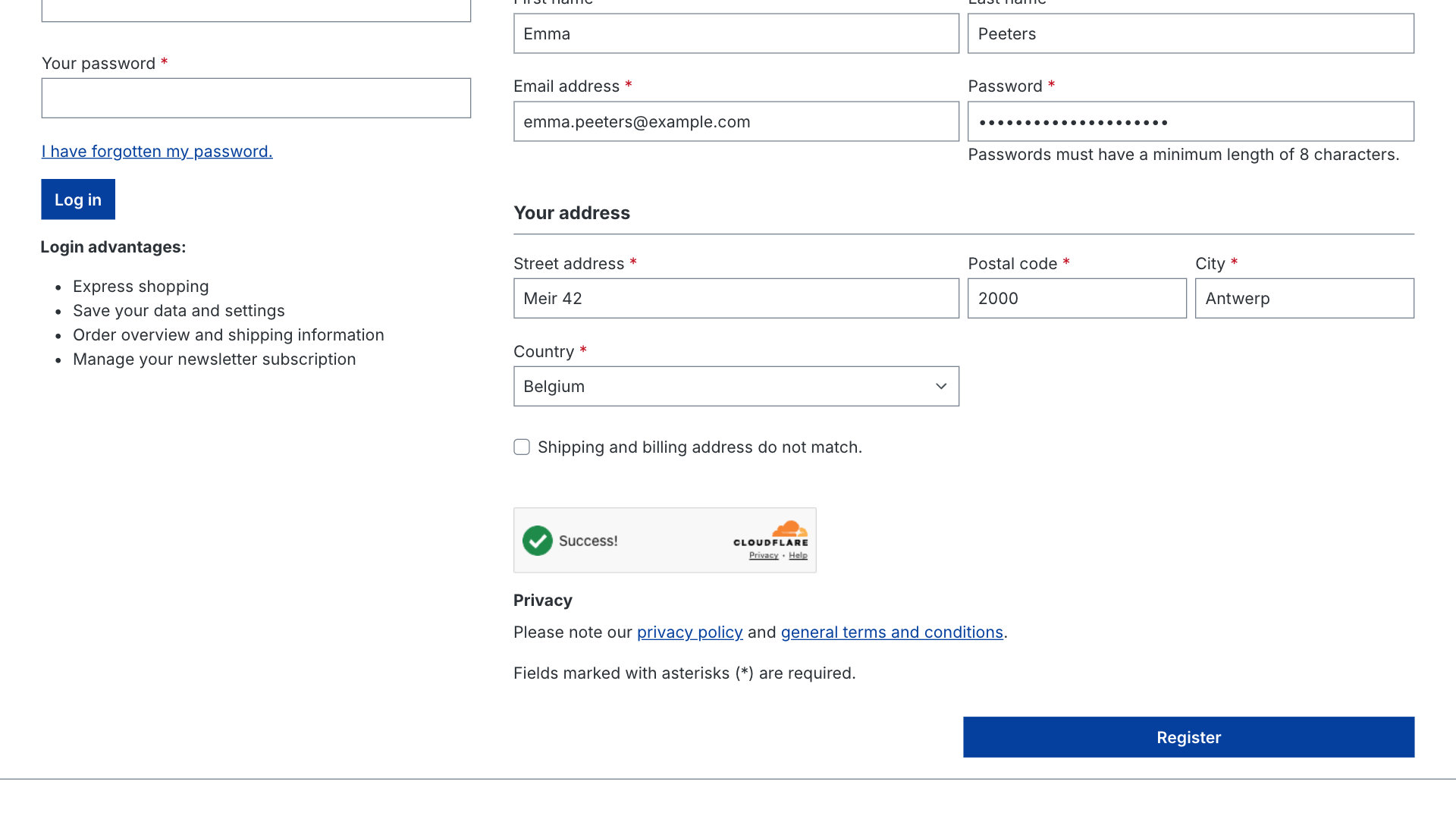
Task: Click the Log in button
Action: point(78,199)
